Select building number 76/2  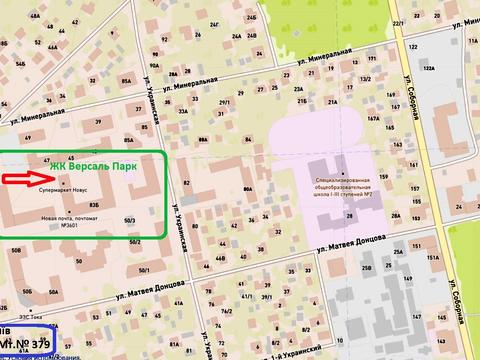pyautogui.click(x=226, y=311)
